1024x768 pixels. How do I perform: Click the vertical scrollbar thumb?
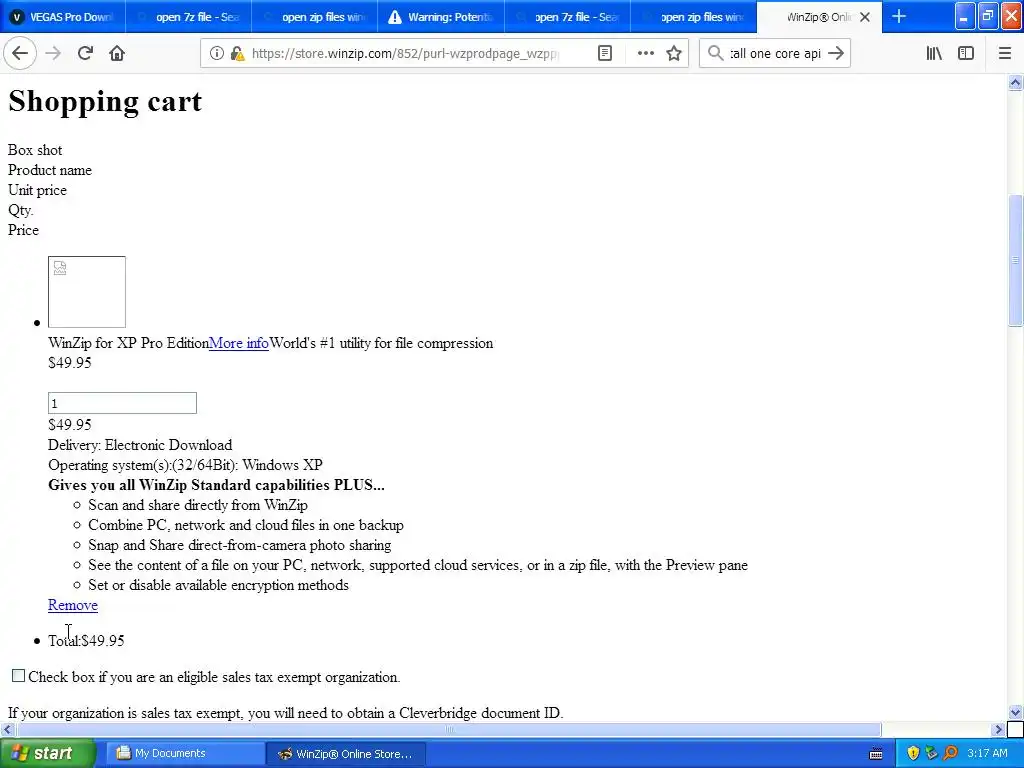(1016, 260)
